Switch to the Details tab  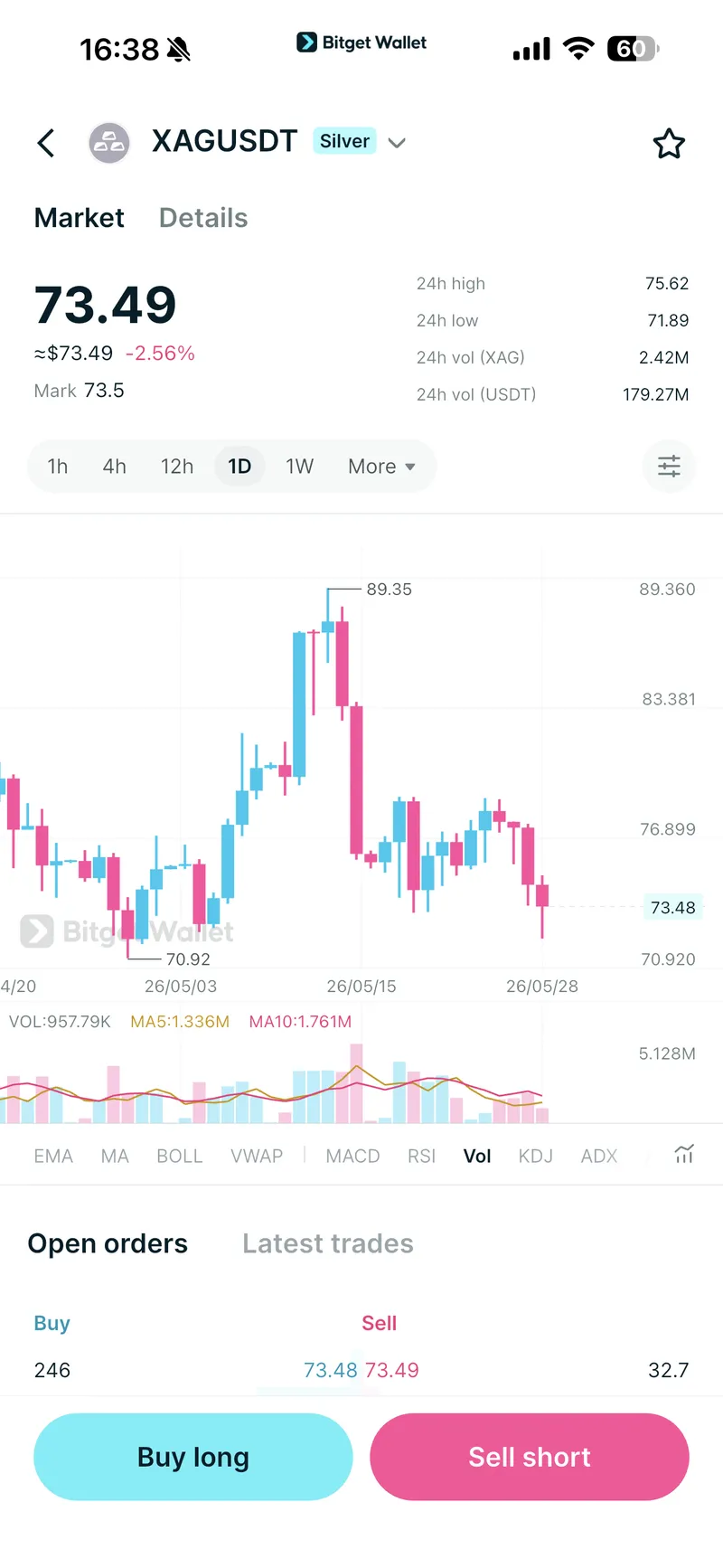203,218
